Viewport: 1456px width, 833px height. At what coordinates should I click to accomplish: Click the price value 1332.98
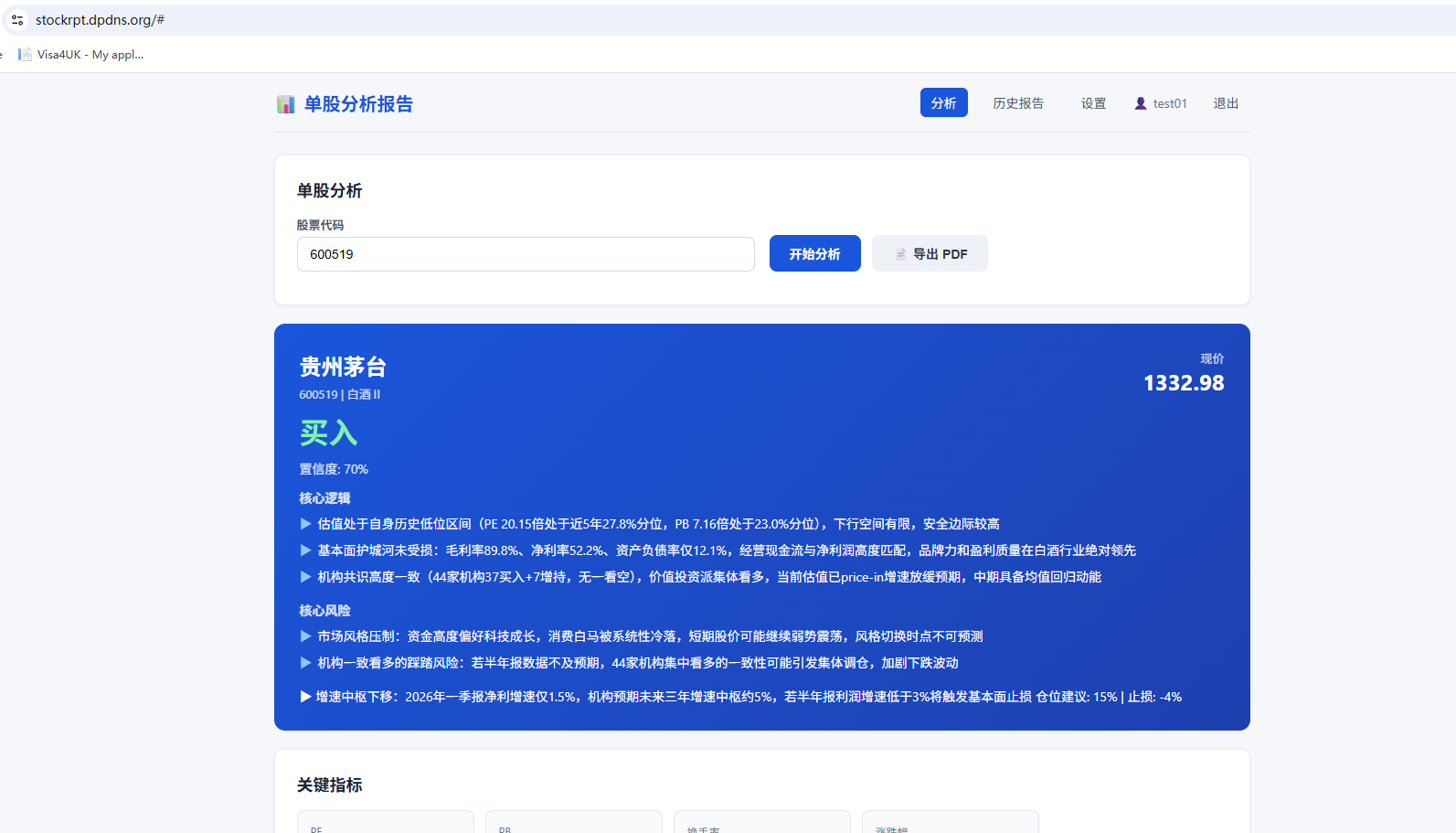pyautogui.click(x=1184, y=383)
